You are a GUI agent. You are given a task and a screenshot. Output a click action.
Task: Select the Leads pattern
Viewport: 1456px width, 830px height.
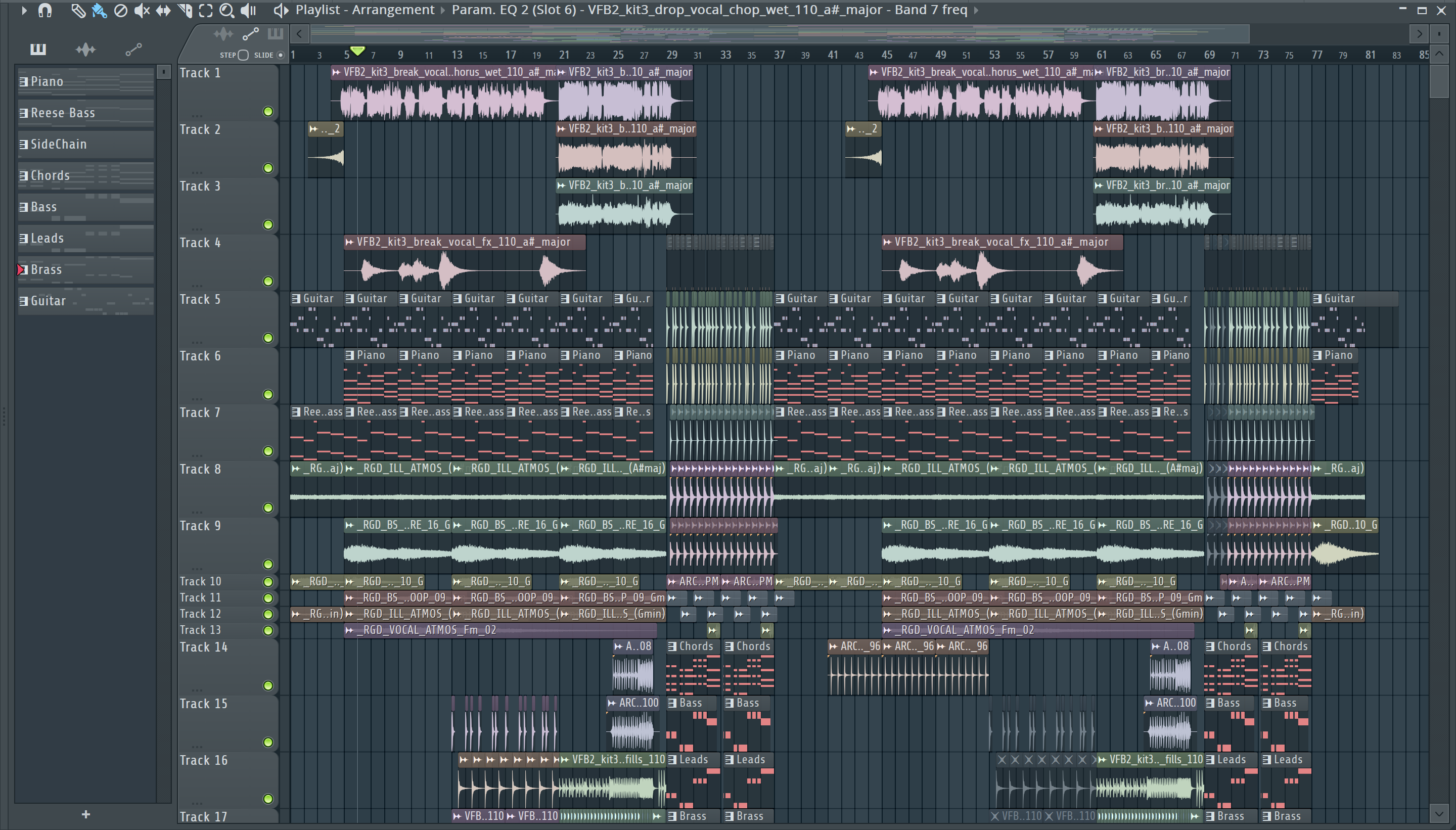[85, 238]
